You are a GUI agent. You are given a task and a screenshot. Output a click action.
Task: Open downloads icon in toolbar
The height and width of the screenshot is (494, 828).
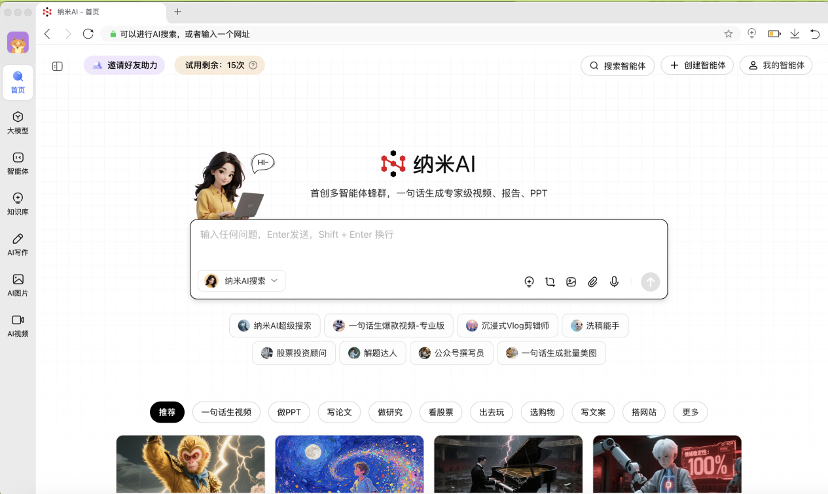point(795,34)
